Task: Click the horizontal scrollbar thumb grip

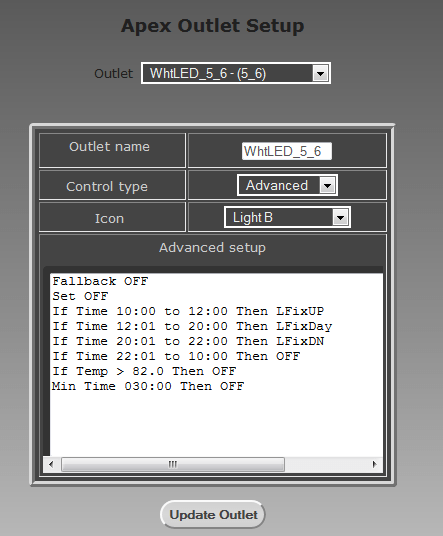Action: [173, 464]
